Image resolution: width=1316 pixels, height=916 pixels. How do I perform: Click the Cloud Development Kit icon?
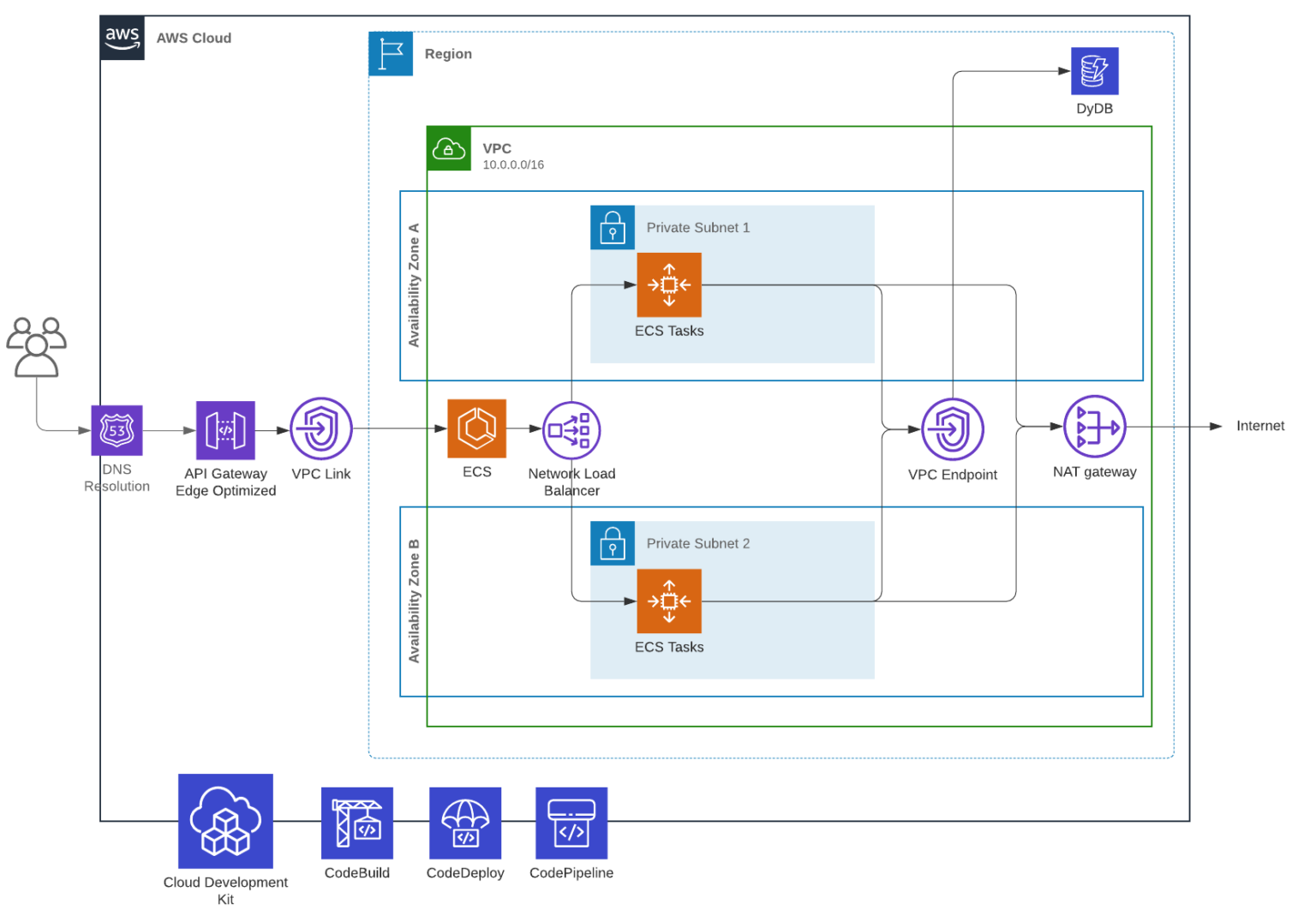tap(225, 821)
